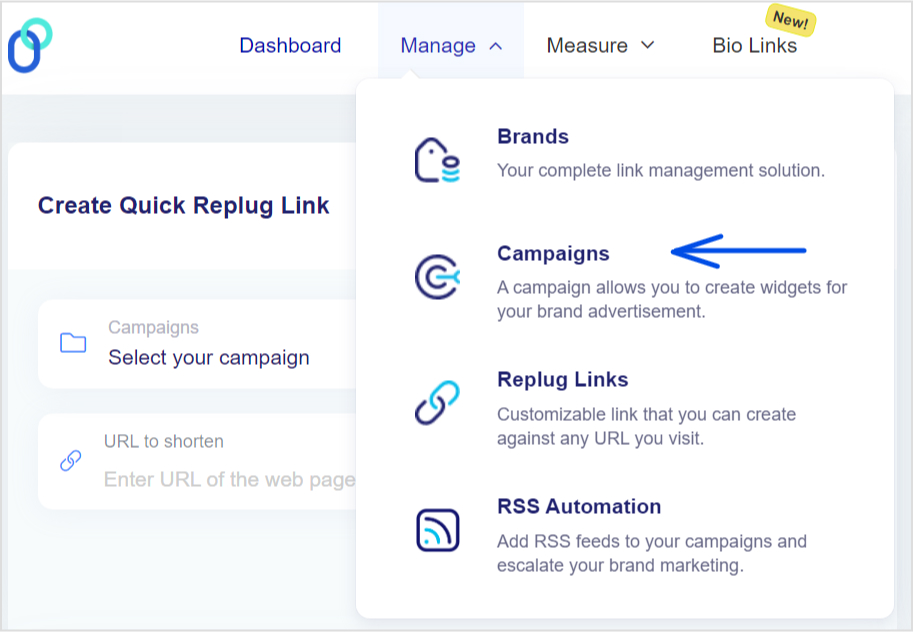Screen dimensions: 913x632
Task: Click 'Add RSS feeds to your campaigns' description
Action: (652, 553)
